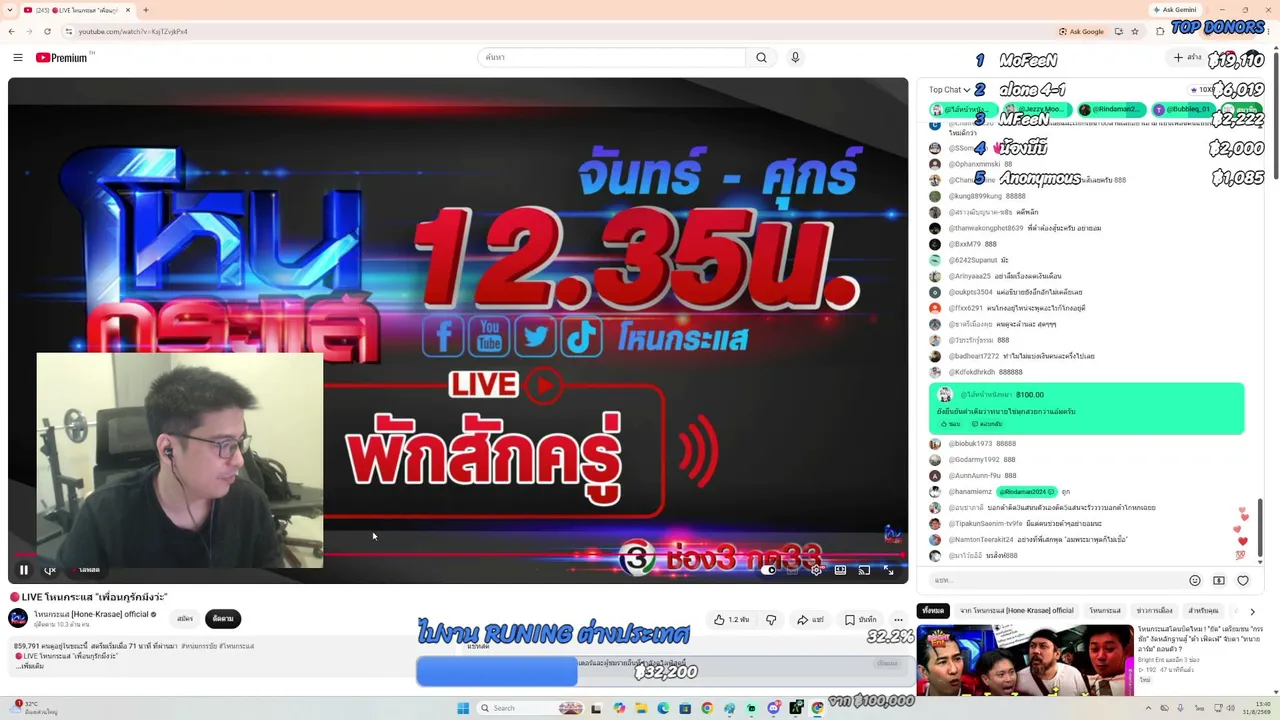Image resolution: width=1280 pixels, height=720 pixels.
Task: Open the YouTube guide hamburger menu
Action: [x=17, y=57]
